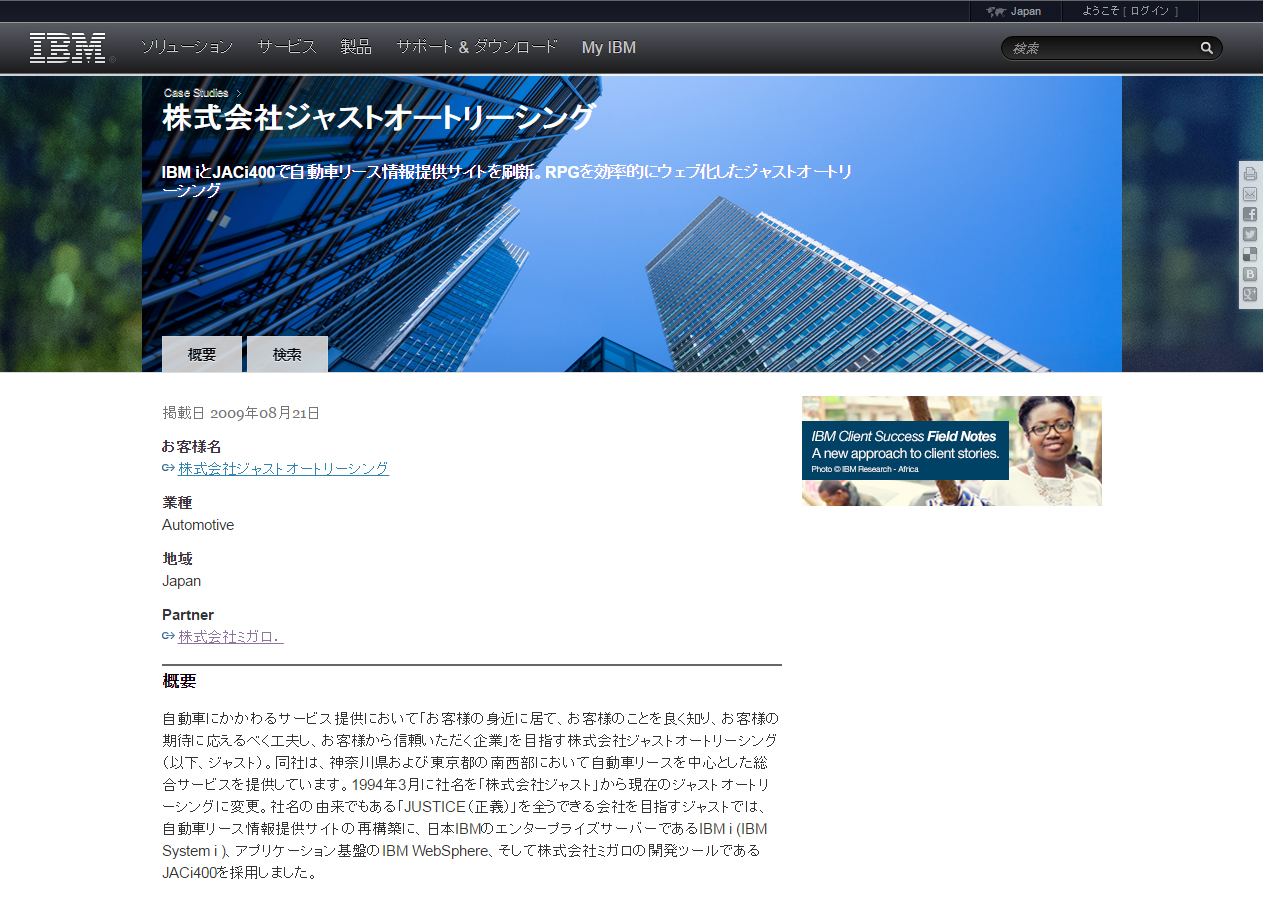Click the Automotive industry text
The height and width of the screenshot is (897, 1263).
click(x=198, y=525)
